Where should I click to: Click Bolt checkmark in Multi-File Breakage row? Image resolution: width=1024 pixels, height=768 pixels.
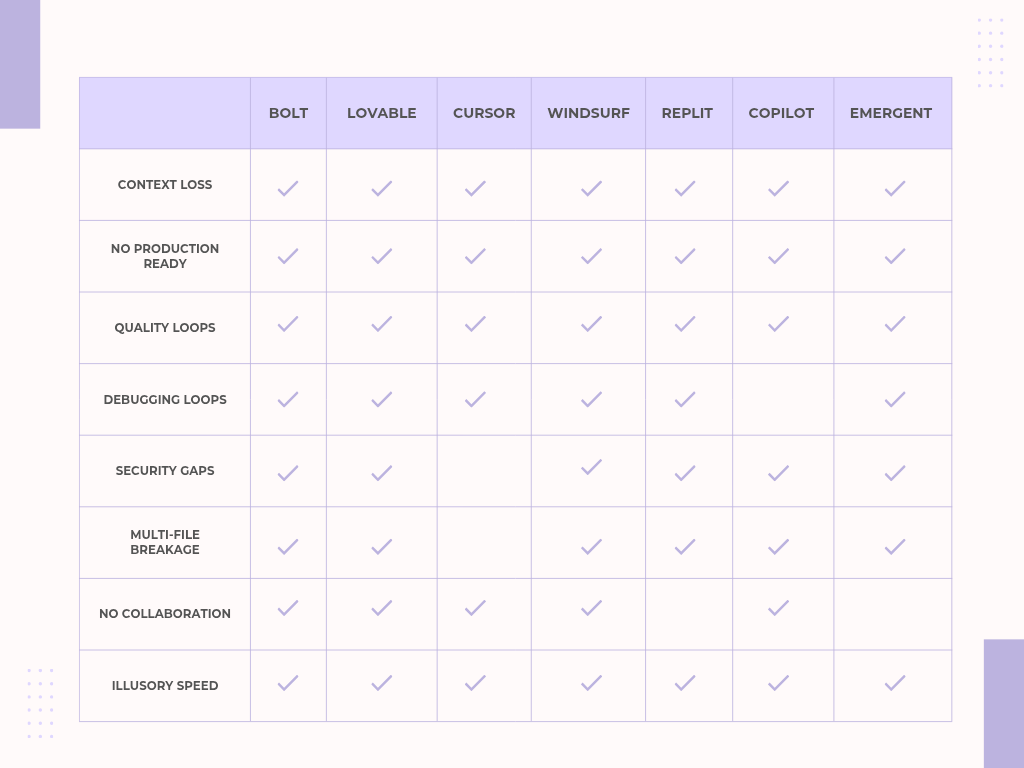288,547
